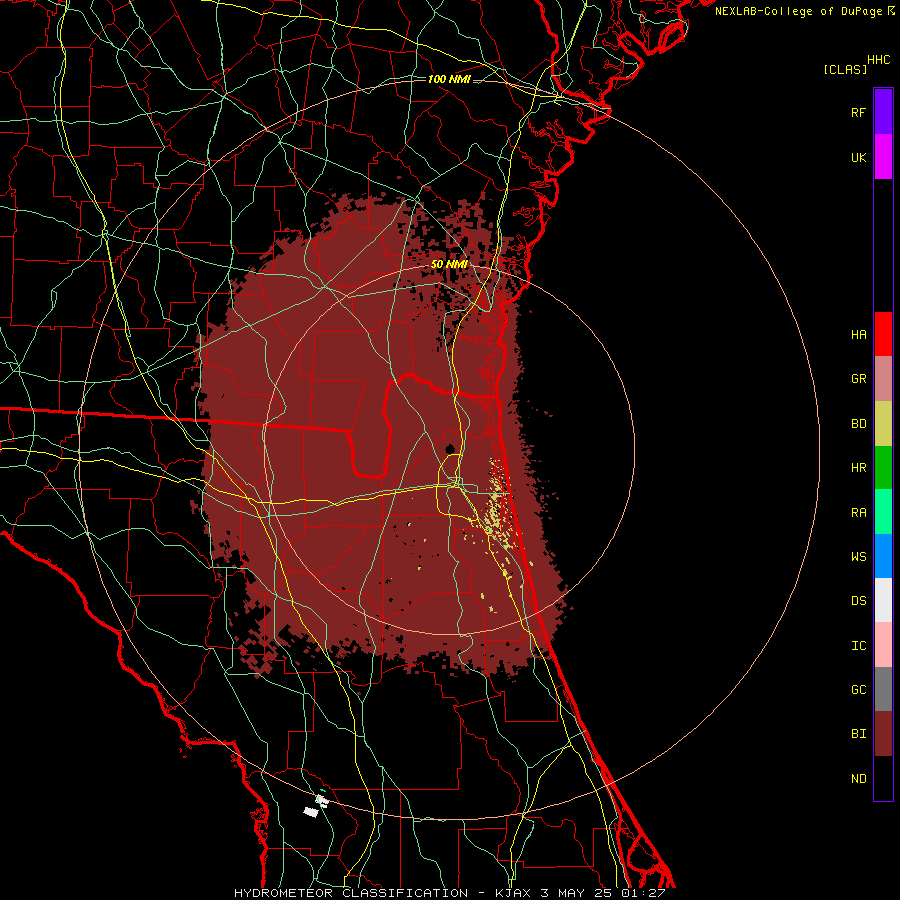Click the gray GC legend swatch
Screen dimensions: 900x900
click(883, 689)
